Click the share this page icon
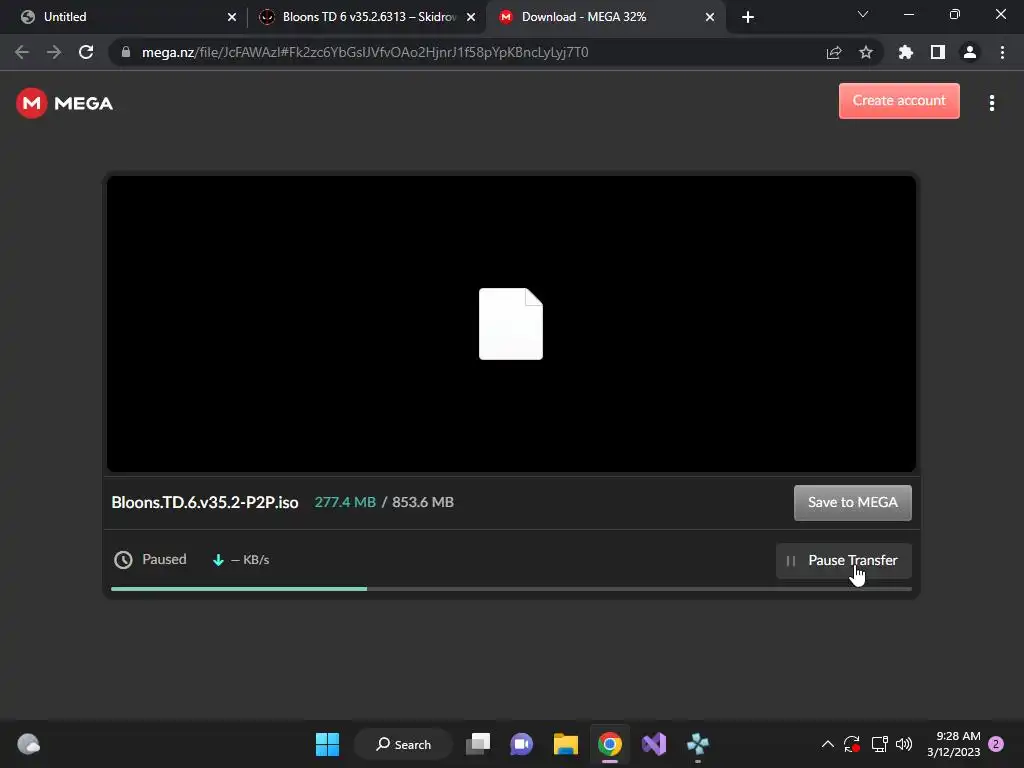This screenshot has width=1024, height=768. [x=834, y=52]
